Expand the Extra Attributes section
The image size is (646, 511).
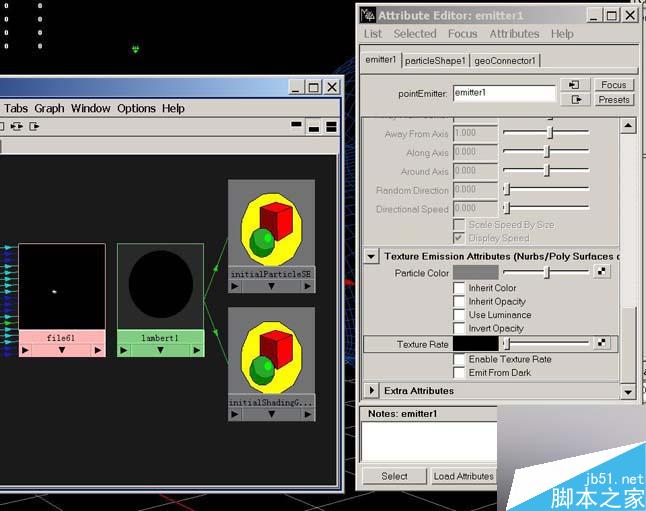click(x=371, y=390)
